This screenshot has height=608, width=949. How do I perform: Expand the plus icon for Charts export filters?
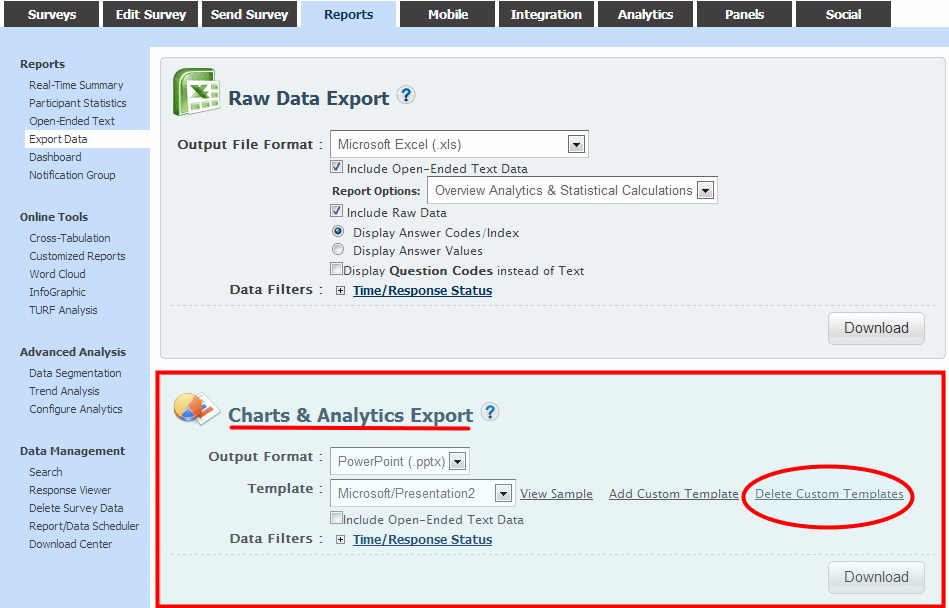click(340, 540)
